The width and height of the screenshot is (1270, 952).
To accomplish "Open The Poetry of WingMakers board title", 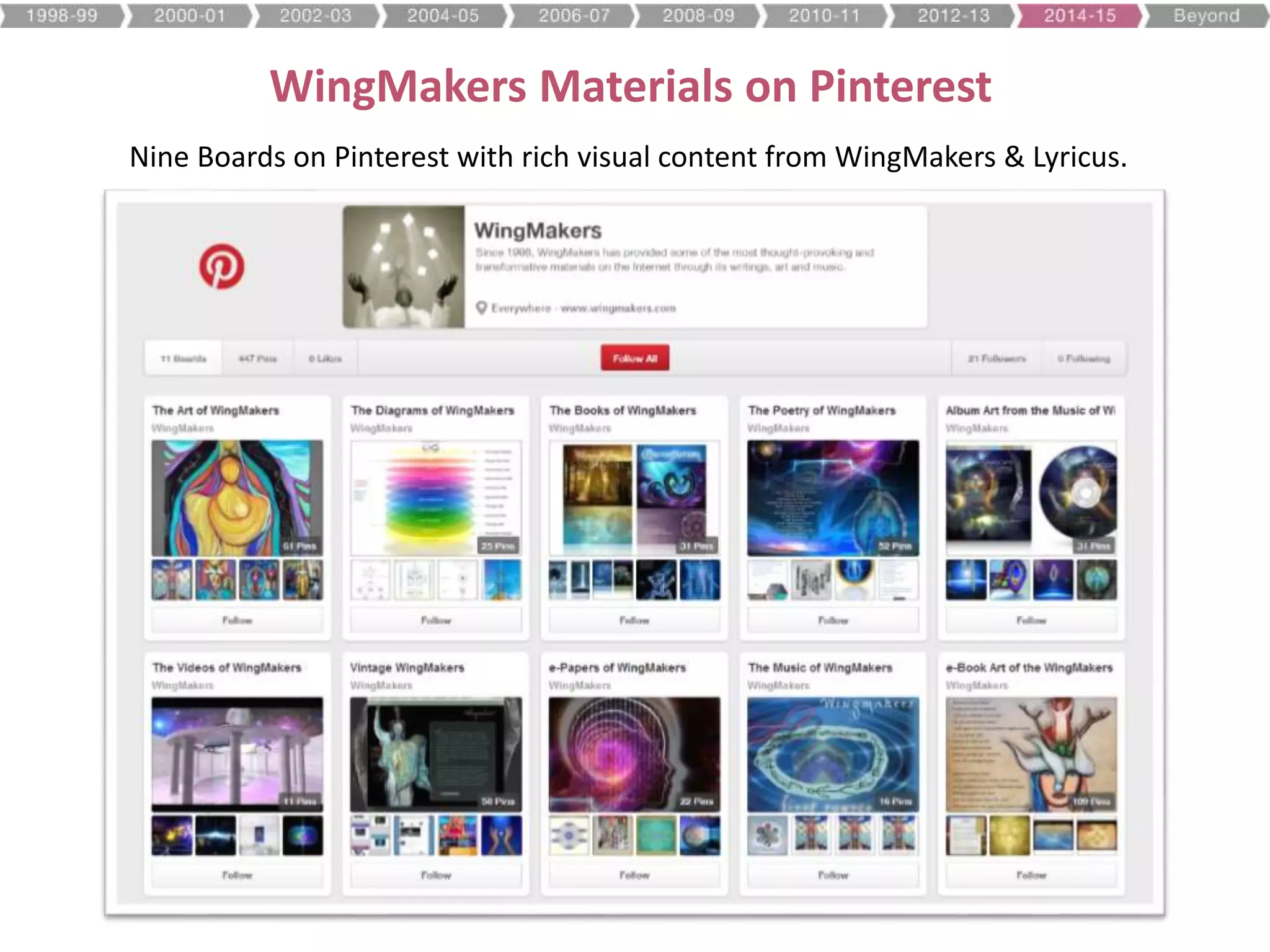I will (x=822, y=410).
